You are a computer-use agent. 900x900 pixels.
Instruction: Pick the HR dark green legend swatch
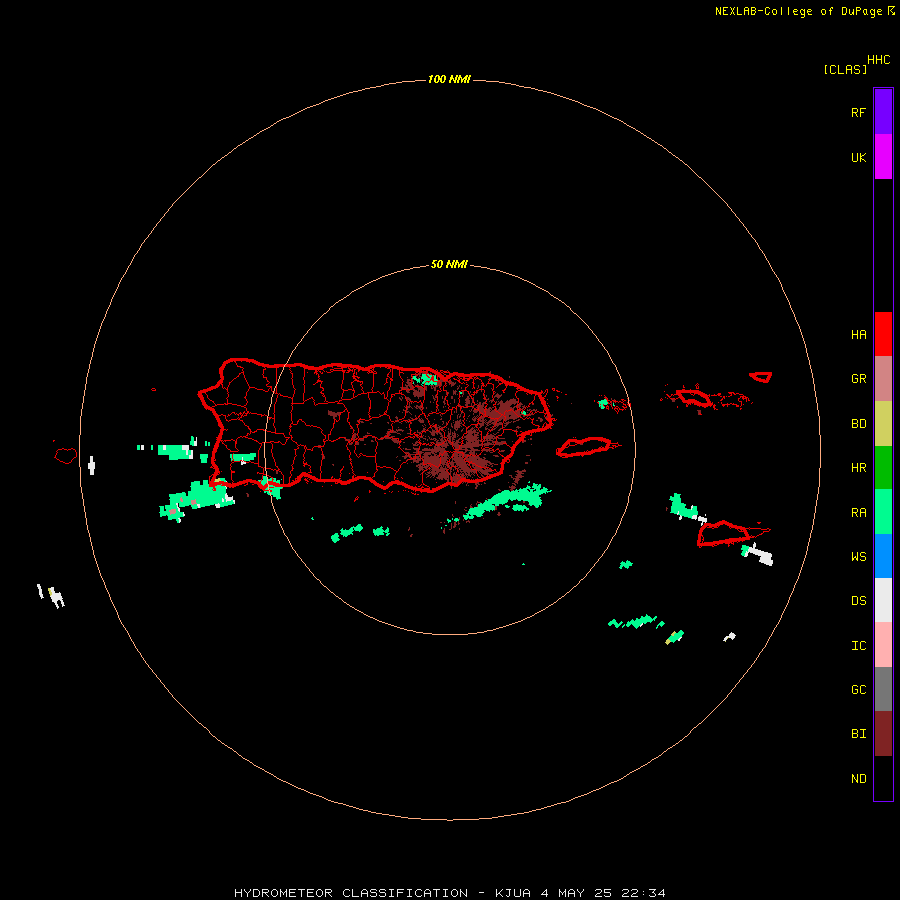(x=883, y=468)
